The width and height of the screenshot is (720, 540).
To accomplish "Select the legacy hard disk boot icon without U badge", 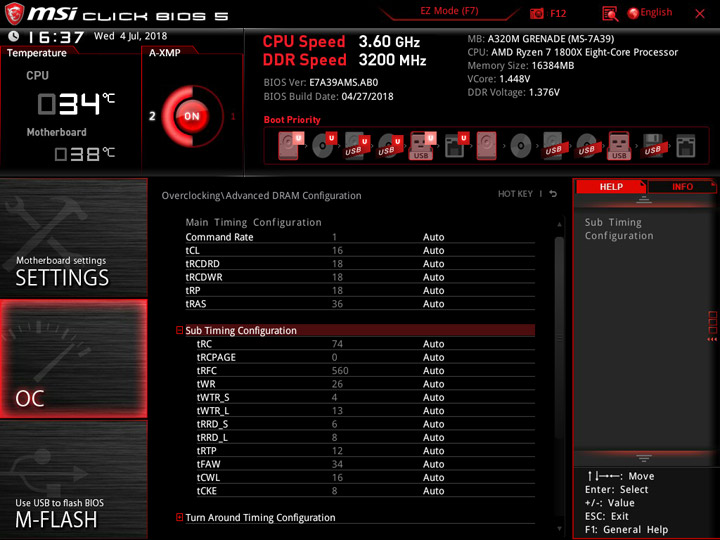I will point(486,146).
